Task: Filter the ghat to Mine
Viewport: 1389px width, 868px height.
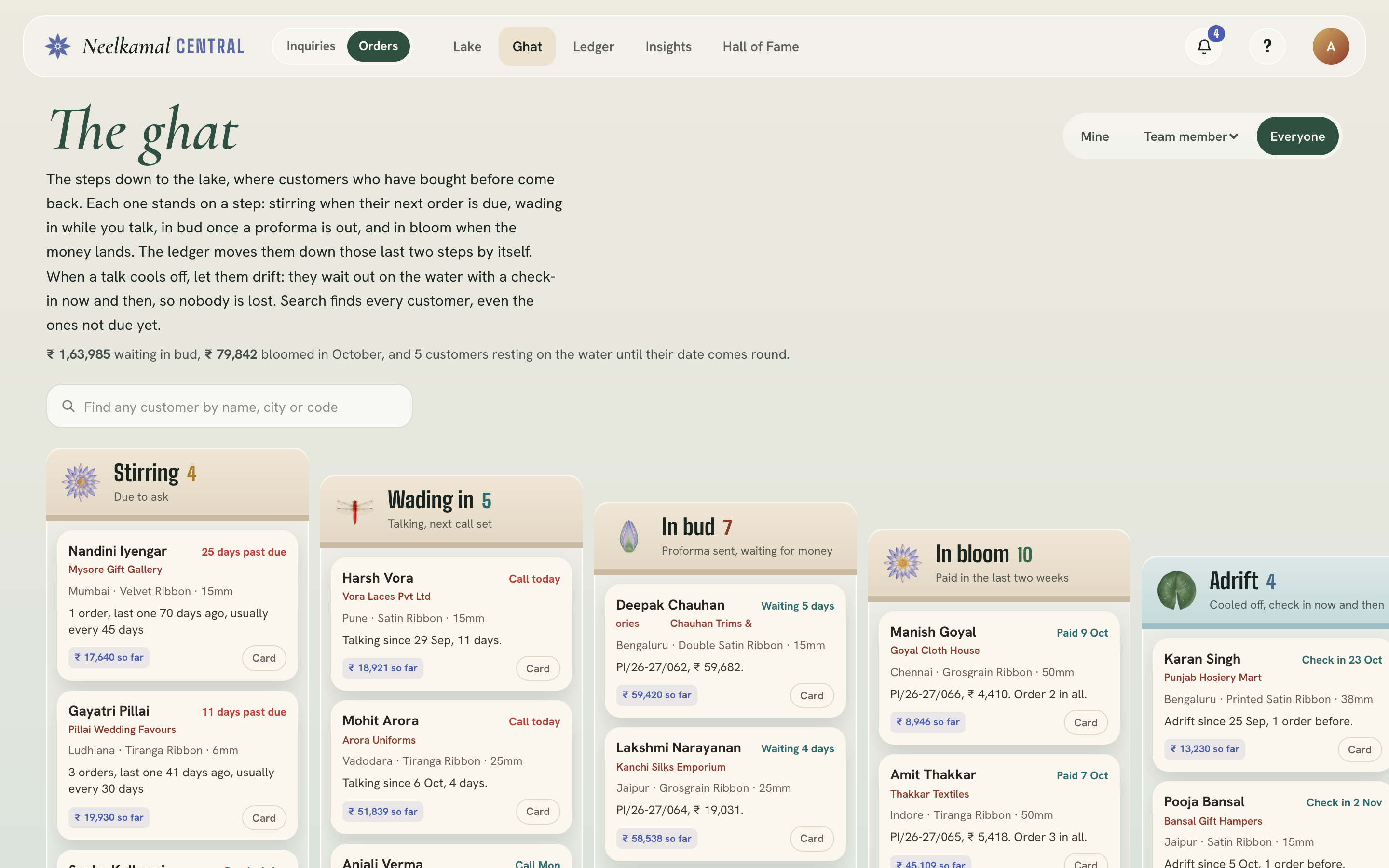Action: click(x=1094, y=136)
